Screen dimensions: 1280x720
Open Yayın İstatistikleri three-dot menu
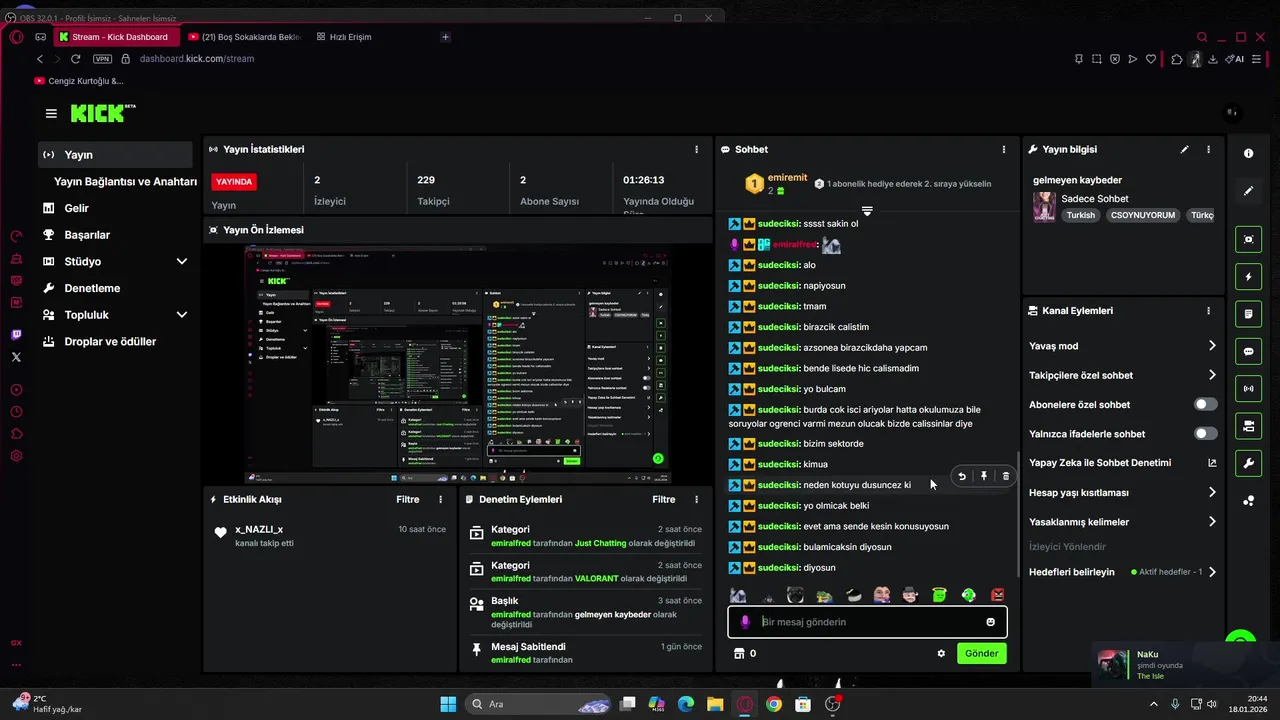697,149
